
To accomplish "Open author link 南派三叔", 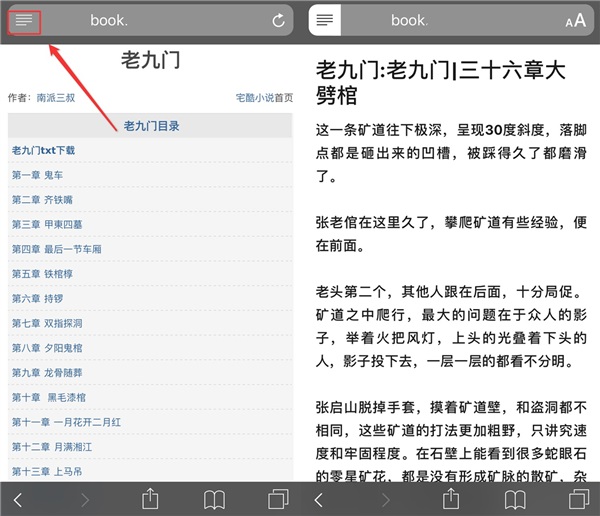I will pos(56,98).
